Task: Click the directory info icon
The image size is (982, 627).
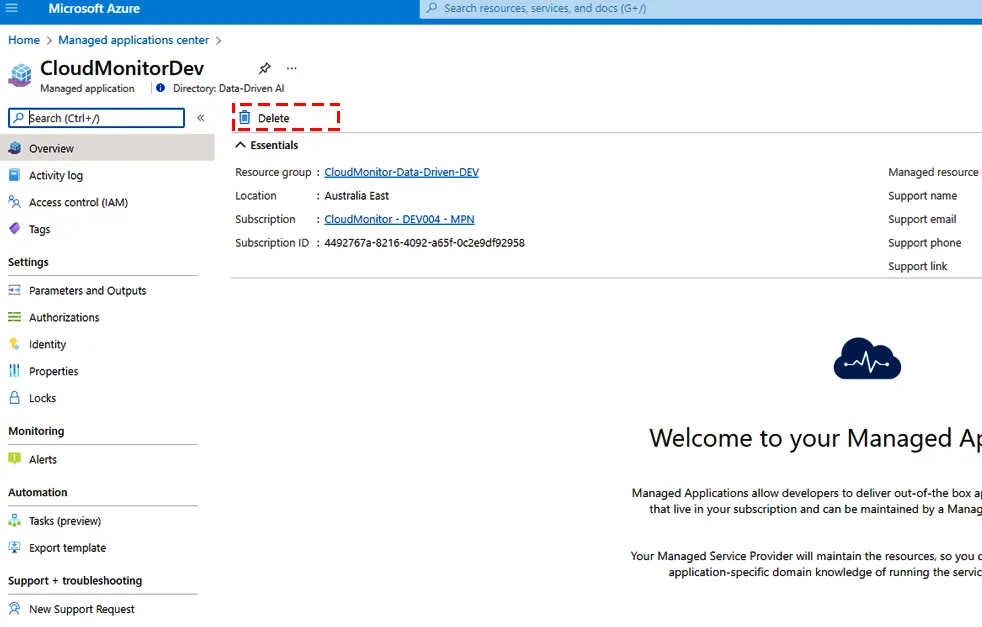Action: (x=160, y=88)
